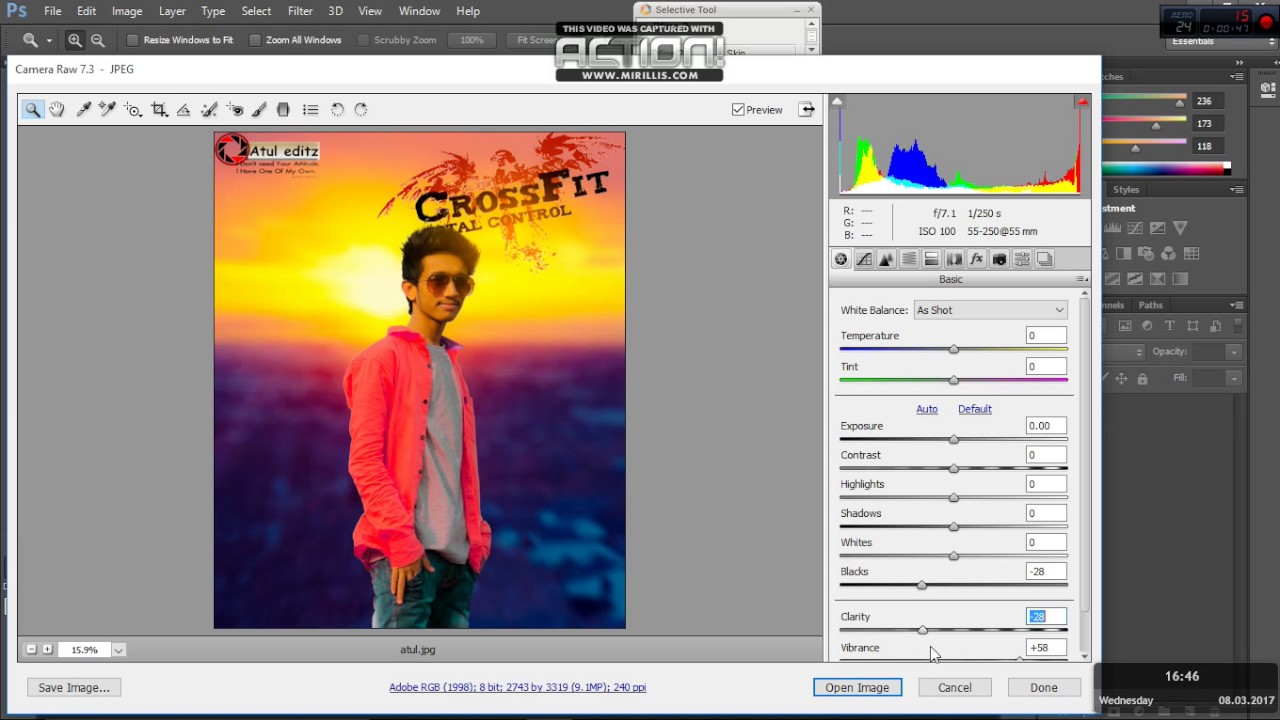Toggle full screen mode button

tap(806, 110)
